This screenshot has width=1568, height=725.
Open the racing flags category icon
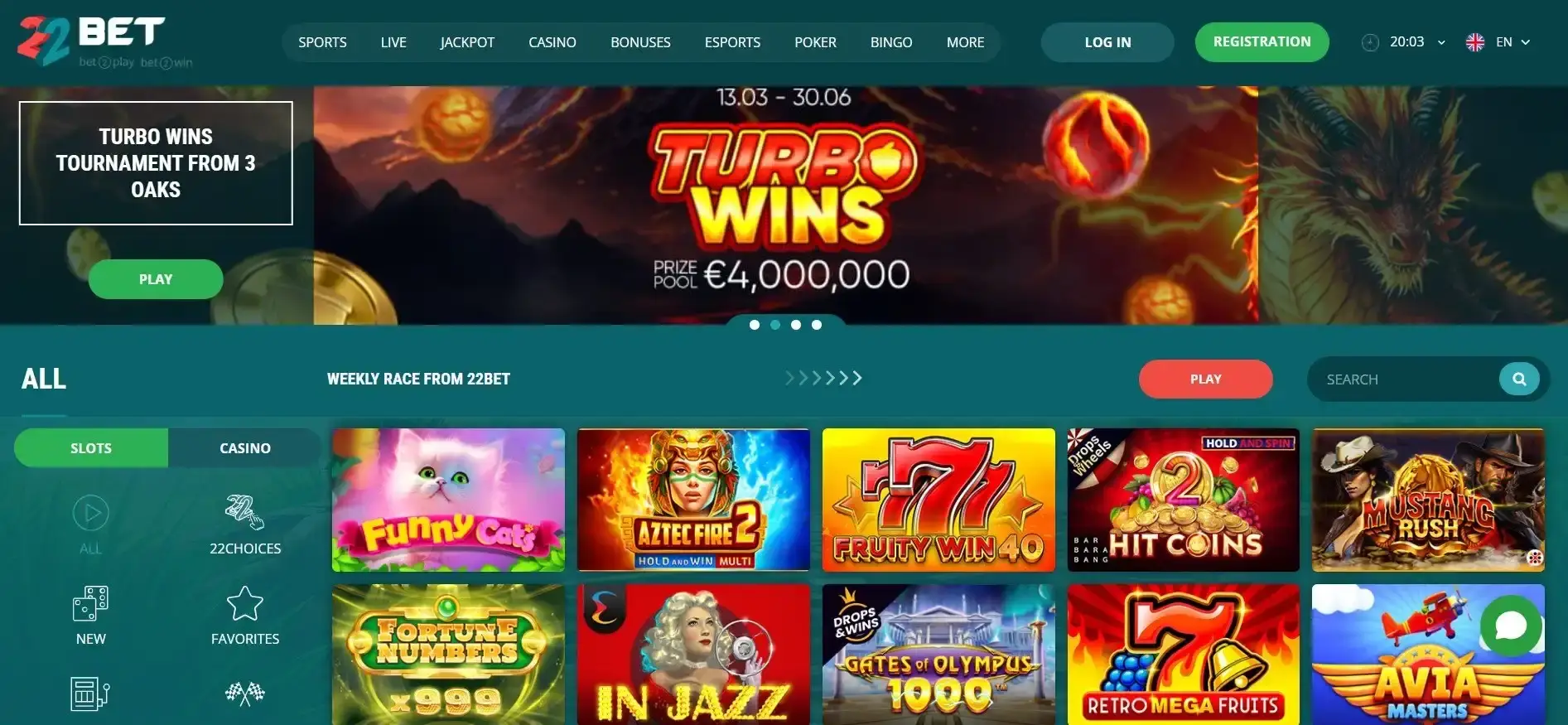tap(245, 693)
